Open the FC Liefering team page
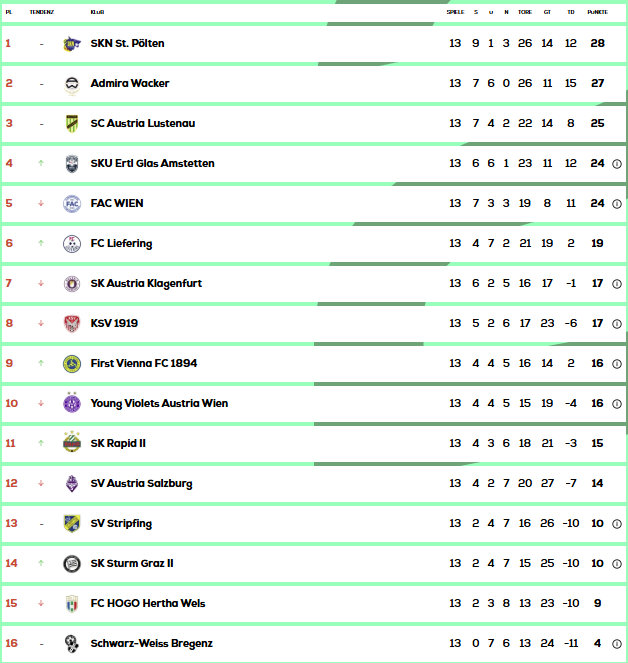628x663 pixels. pos(121,243)
